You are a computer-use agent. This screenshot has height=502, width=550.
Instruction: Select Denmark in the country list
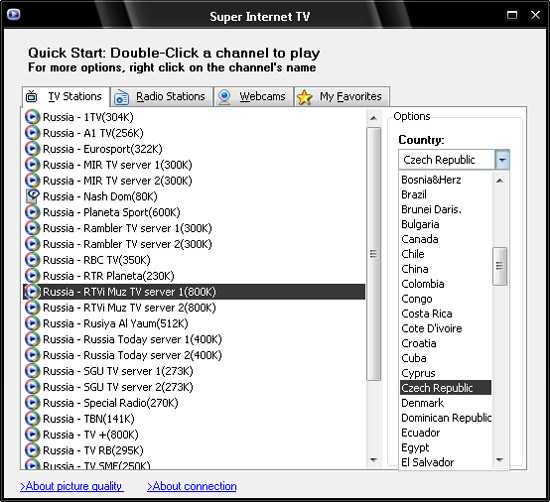click(x=422, y=403)
